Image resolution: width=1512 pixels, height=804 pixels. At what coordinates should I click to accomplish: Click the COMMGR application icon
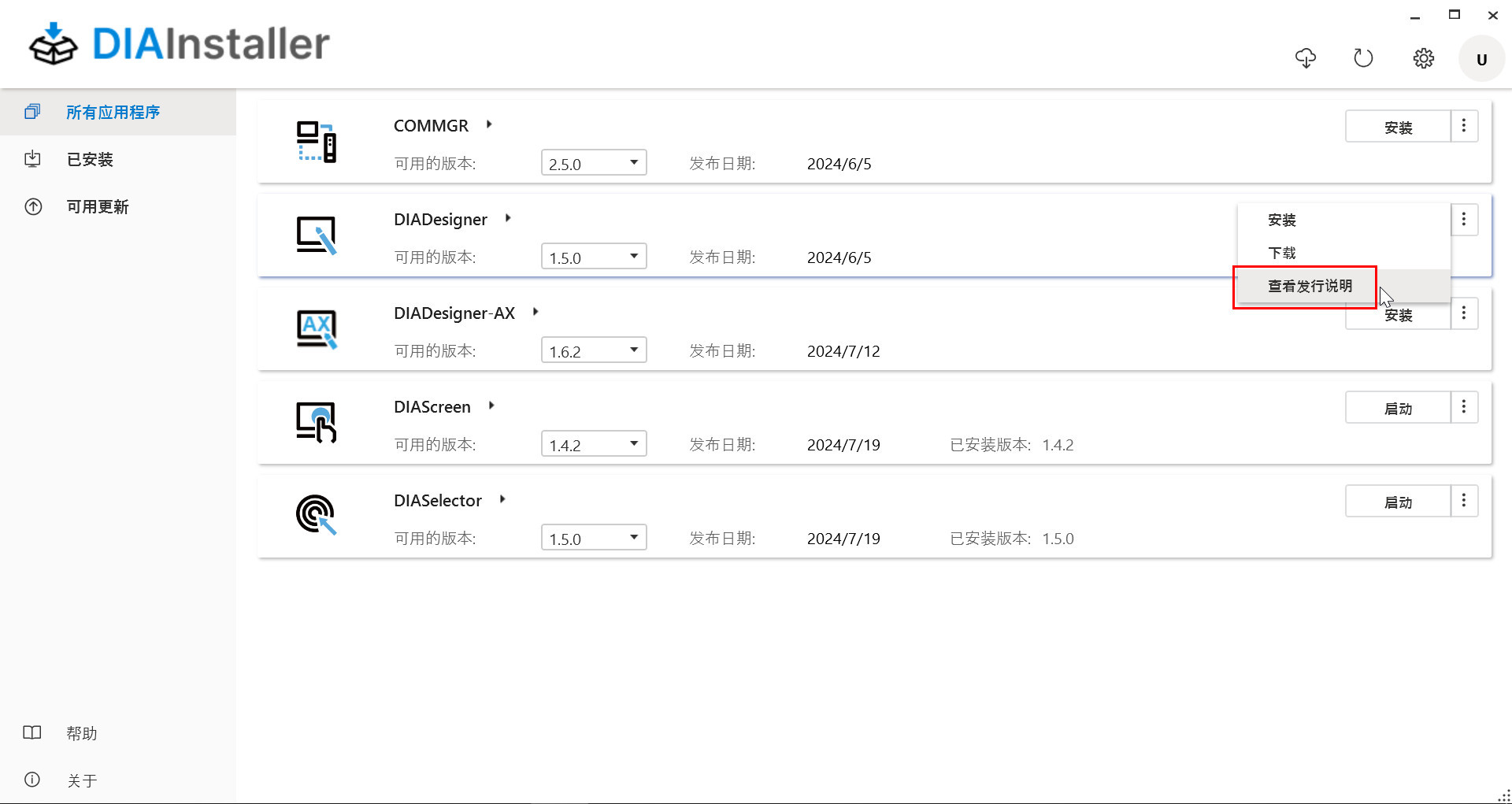(x=316, y=142)
